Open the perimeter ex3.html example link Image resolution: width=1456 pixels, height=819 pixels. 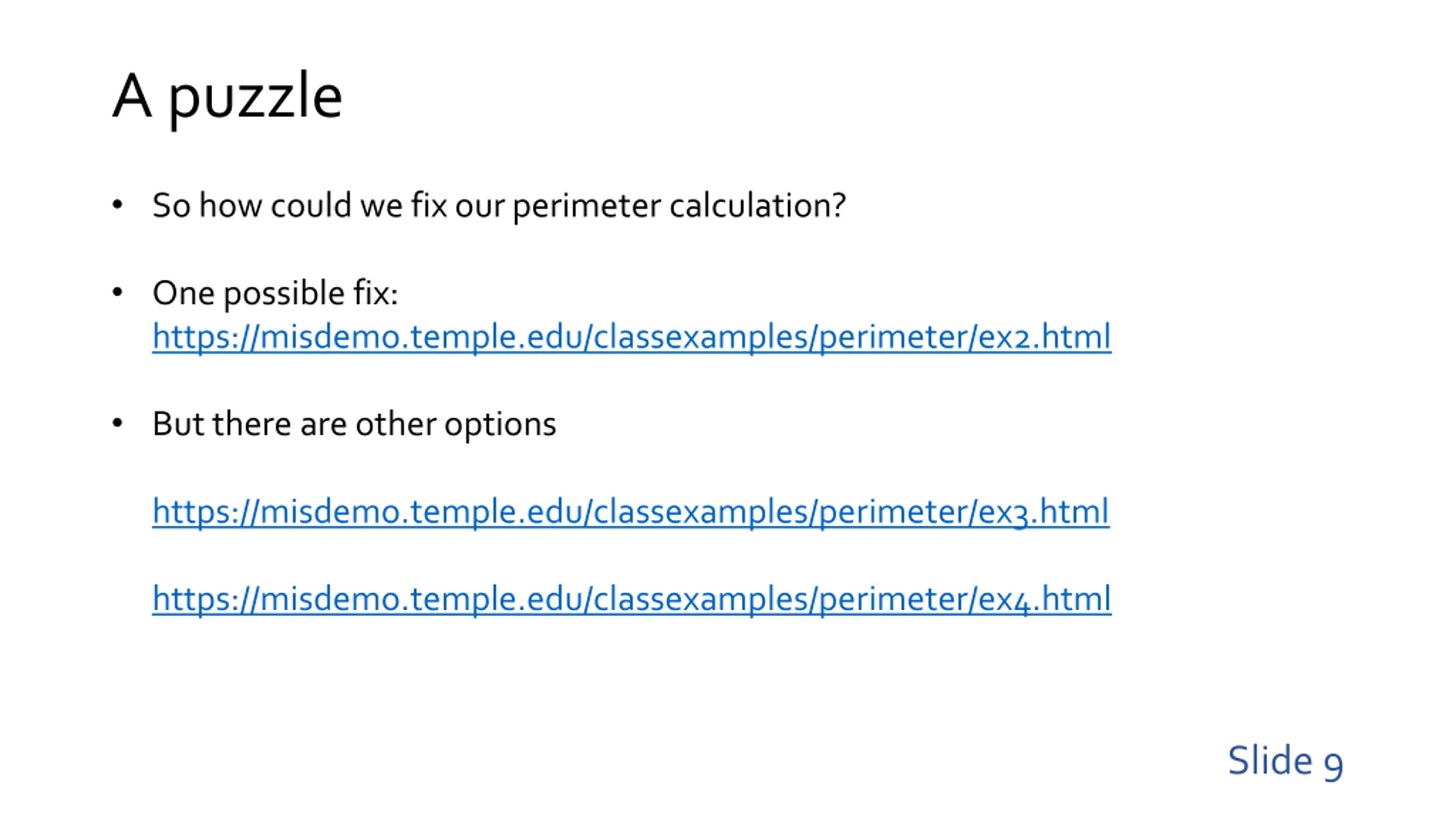click(631, 511)
